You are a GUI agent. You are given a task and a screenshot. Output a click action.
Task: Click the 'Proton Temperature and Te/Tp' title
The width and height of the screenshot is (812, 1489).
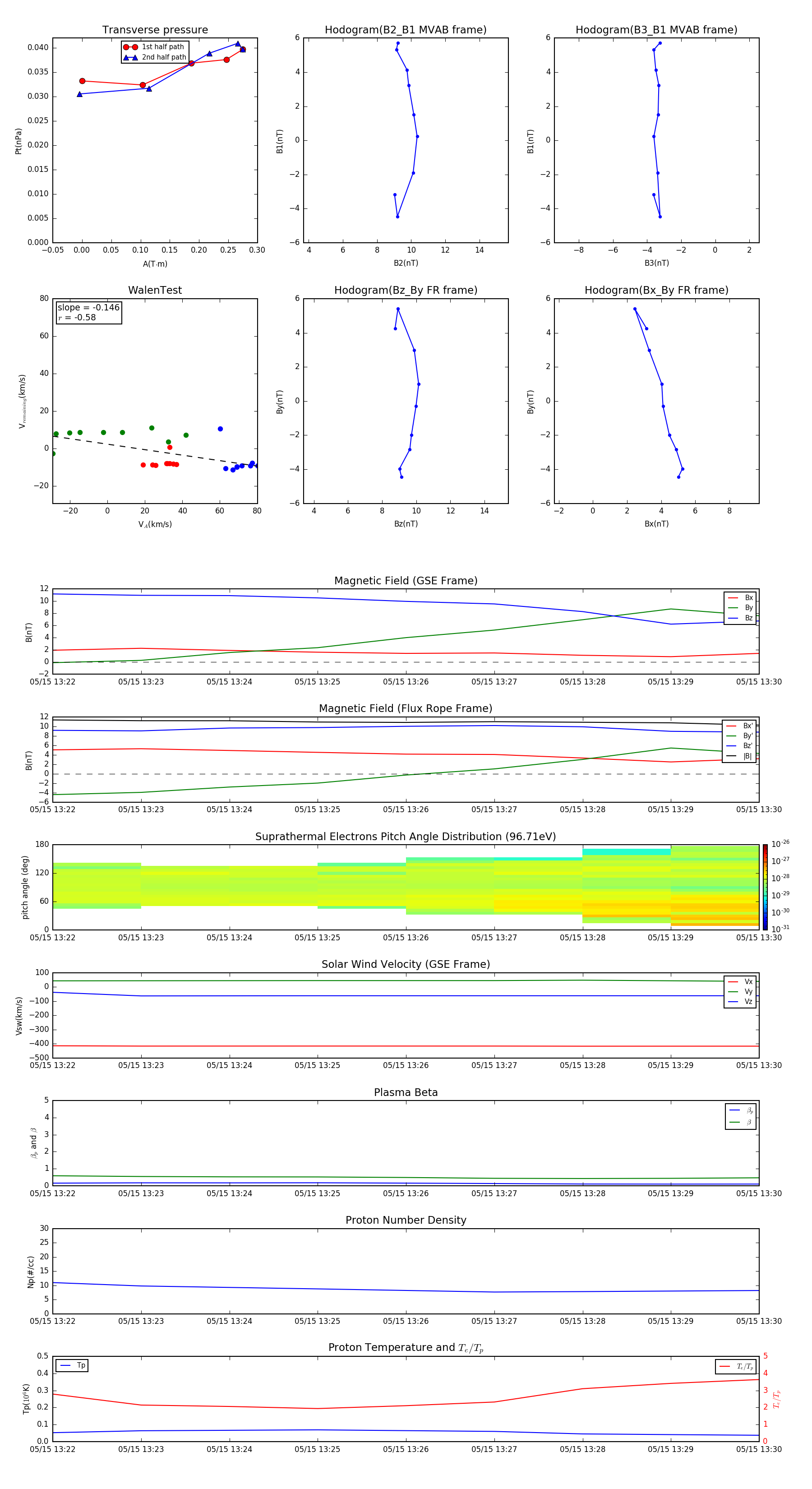point(406,1348)
